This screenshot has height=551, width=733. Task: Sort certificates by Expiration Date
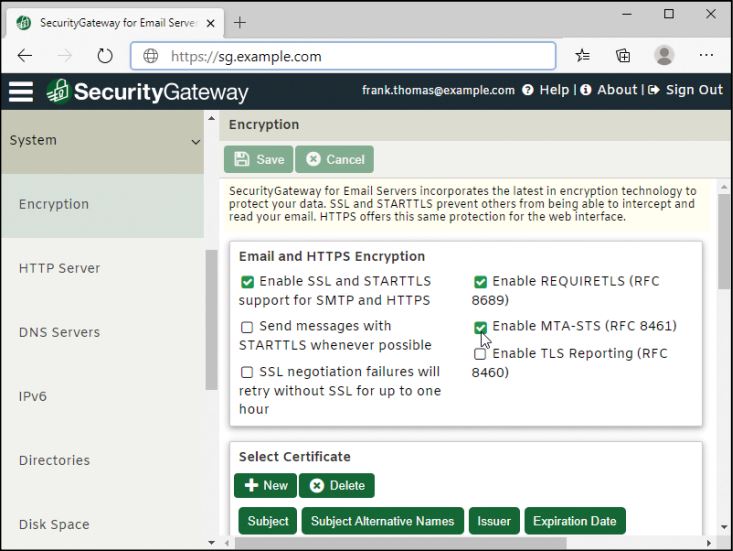pyautogui.click(x=575, y=521)
